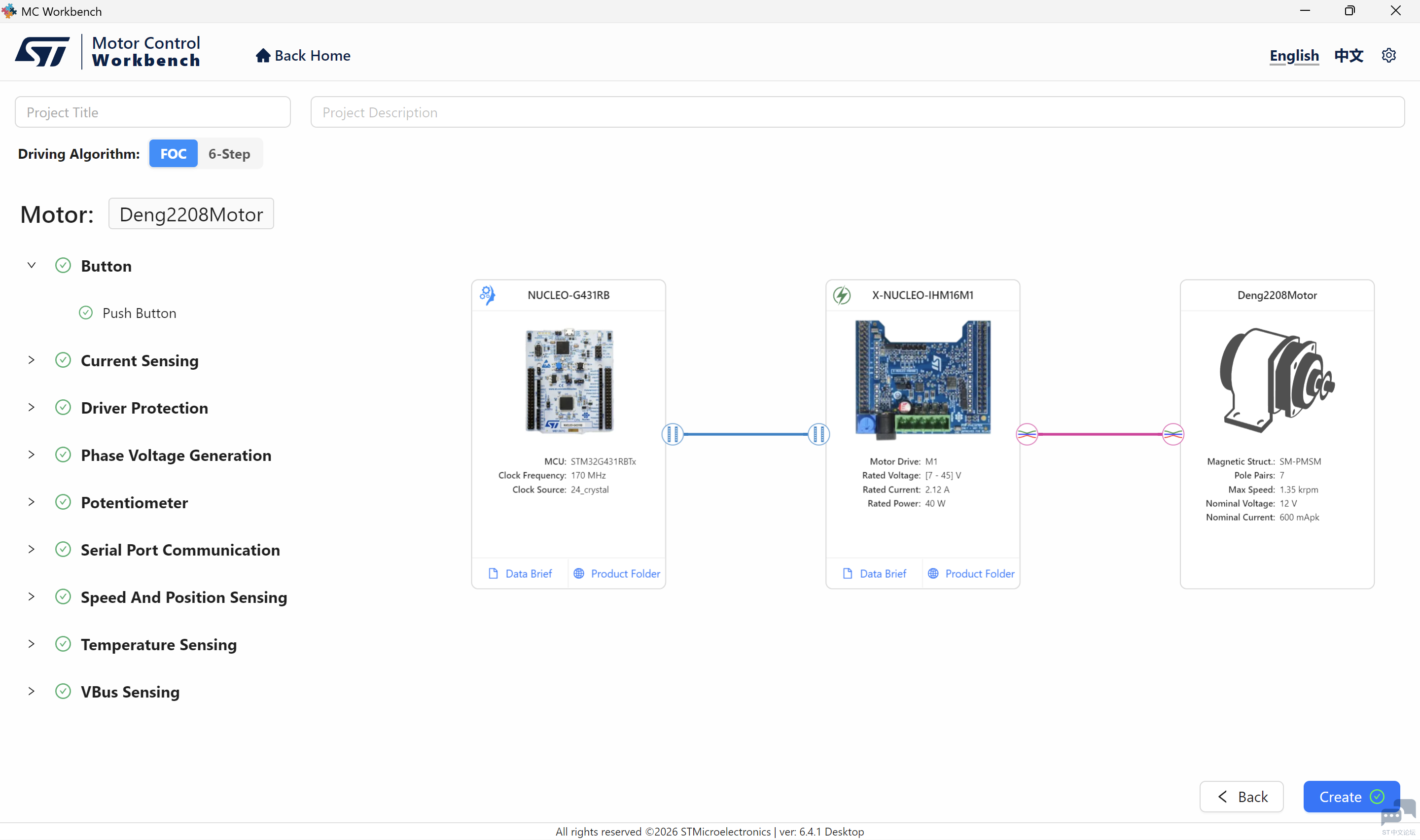
Task: Click the check icon beside Temperature Sensing
Action: (x=63, y=644)
